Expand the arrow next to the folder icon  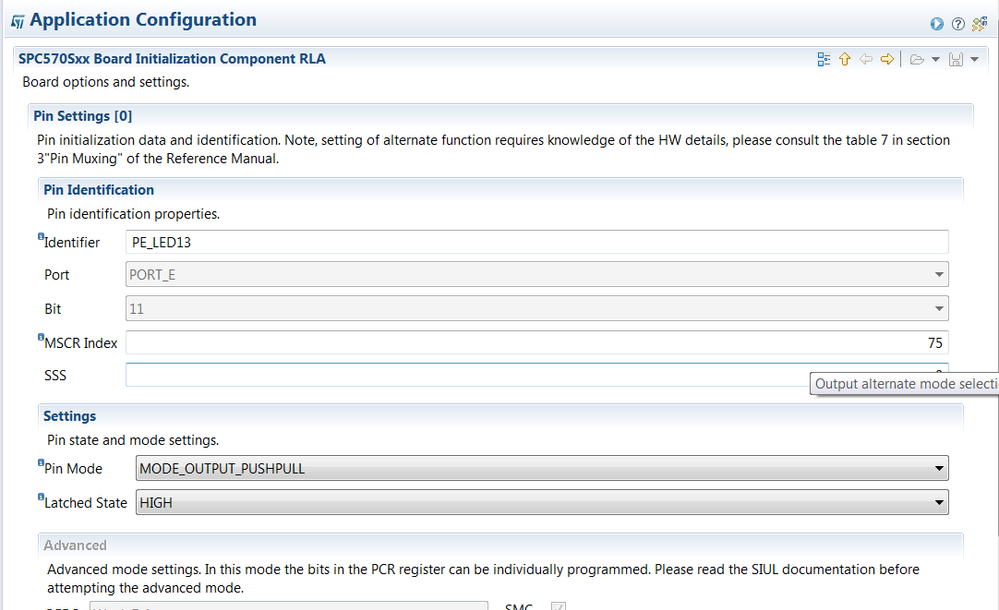pos(935,60)
